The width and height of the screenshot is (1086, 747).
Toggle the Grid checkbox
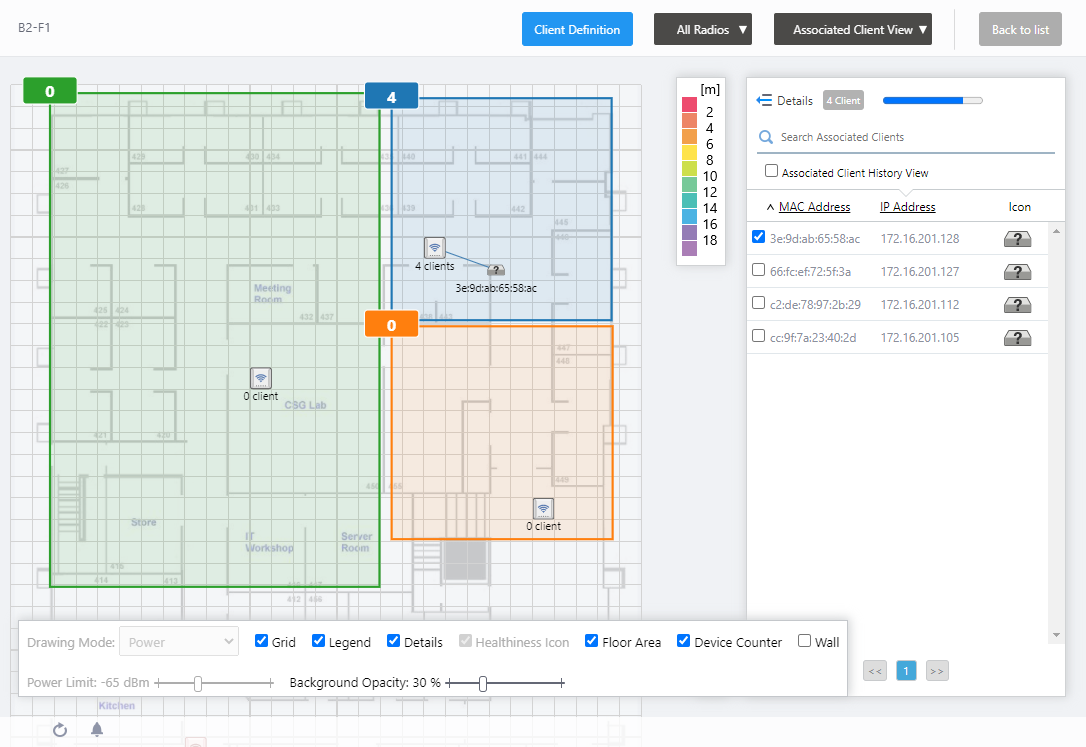point(262,641)
